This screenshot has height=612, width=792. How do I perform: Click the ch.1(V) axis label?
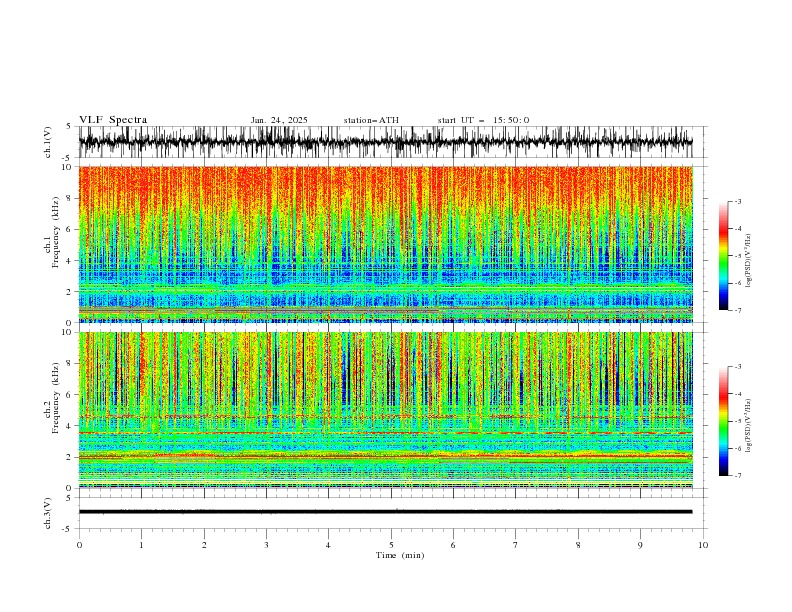coord(48,142)
